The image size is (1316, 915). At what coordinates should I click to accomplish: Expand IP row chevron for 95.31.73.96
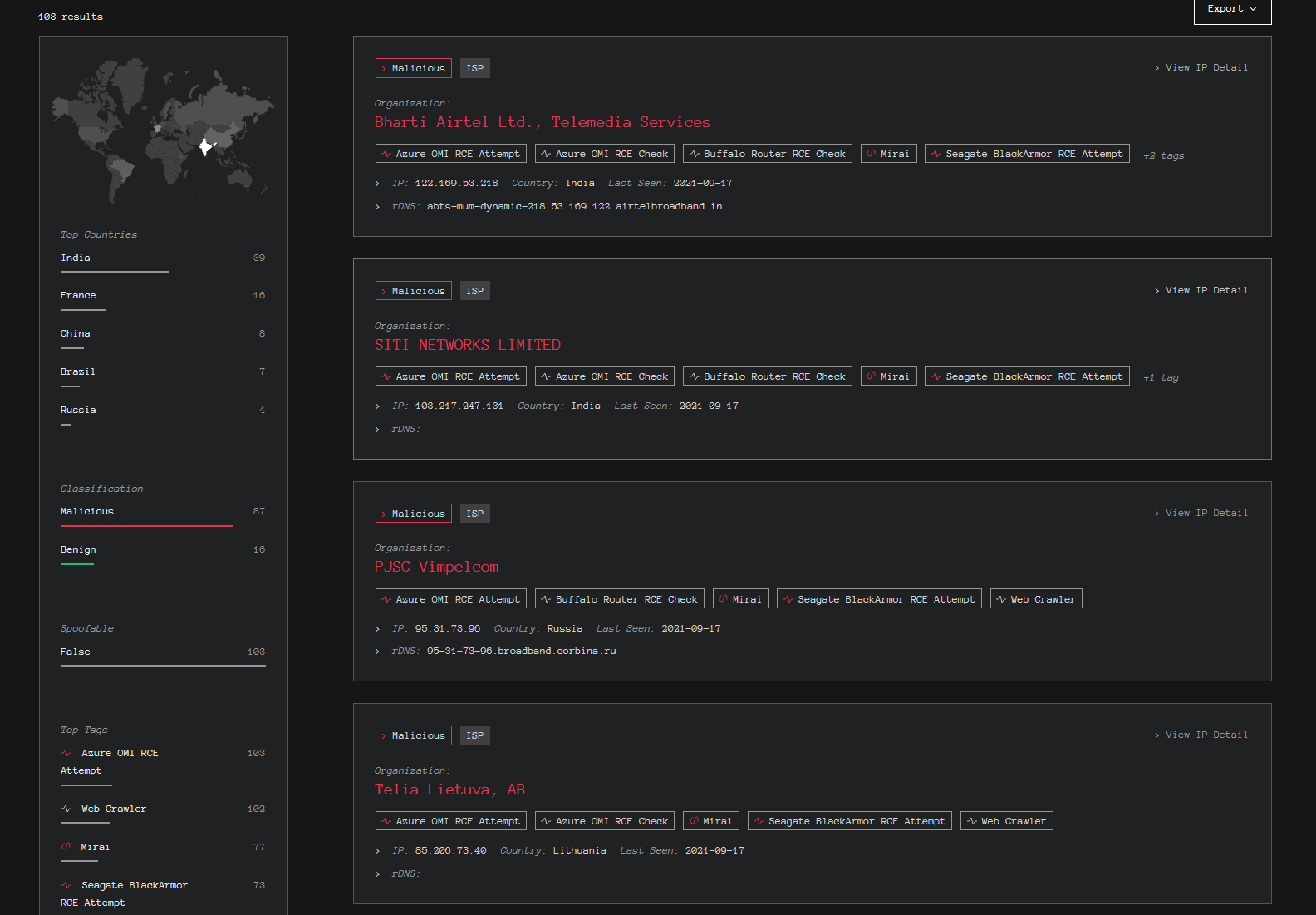tap(377, 629)
